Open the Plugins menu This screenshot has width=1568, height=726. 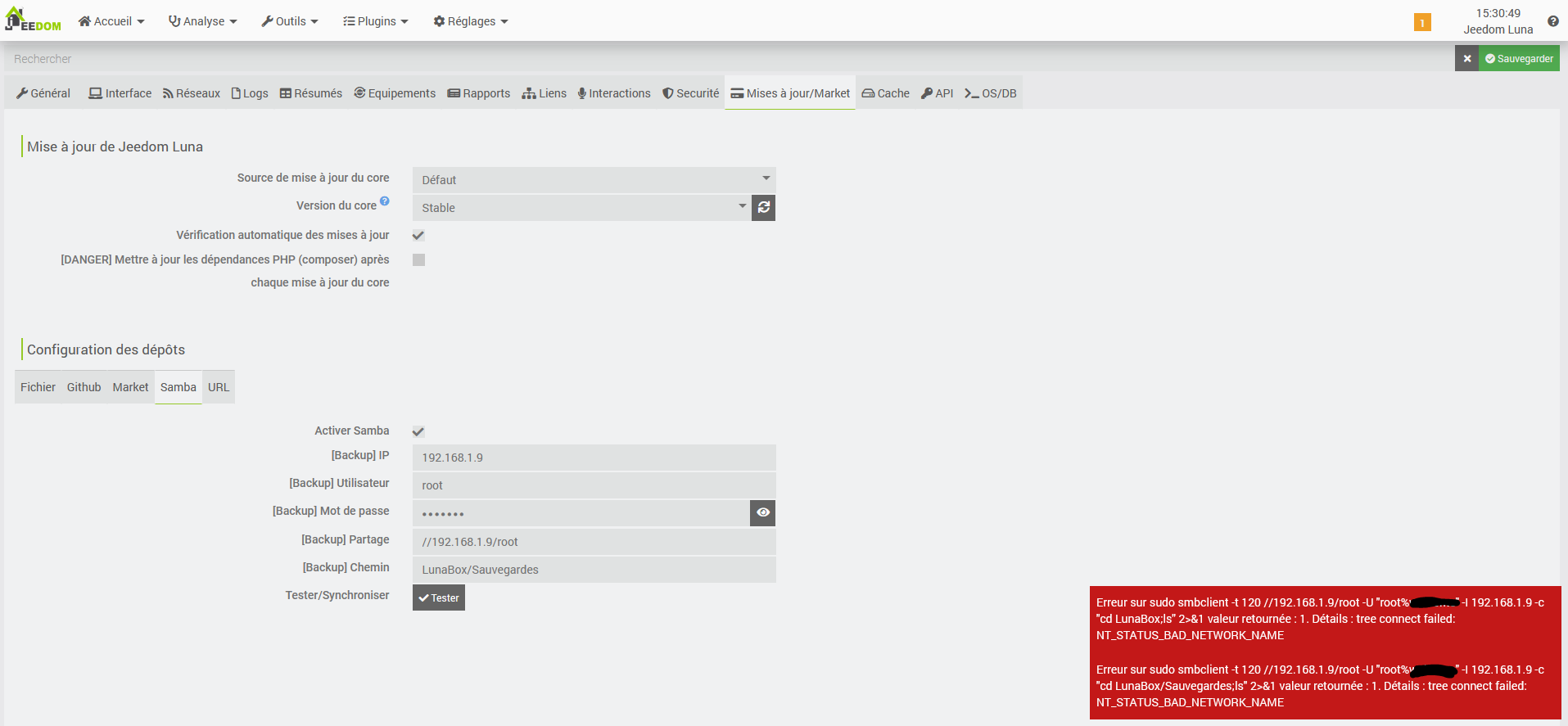376,21
